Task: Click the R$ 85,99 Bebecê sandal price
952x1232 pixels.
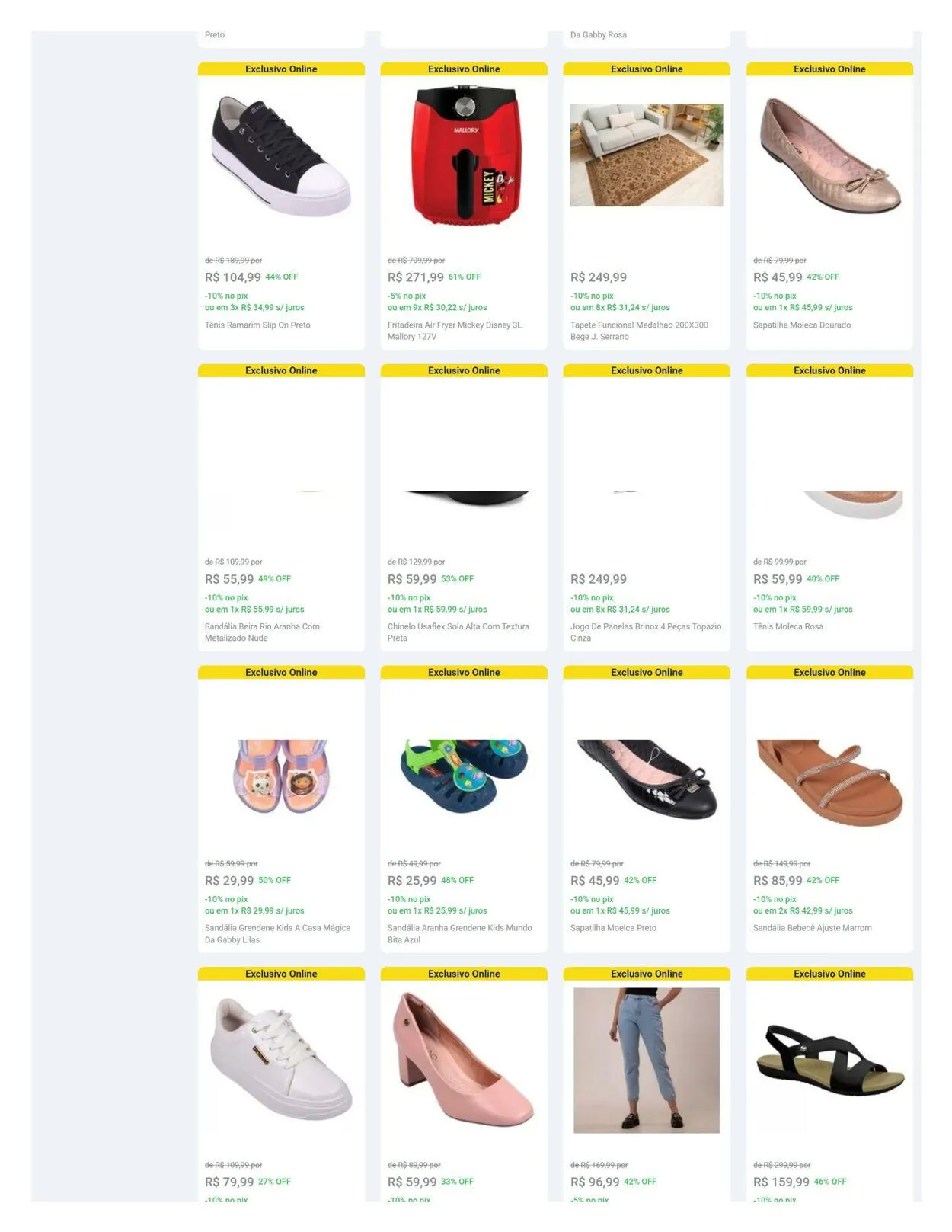Action: coord(778,881)
